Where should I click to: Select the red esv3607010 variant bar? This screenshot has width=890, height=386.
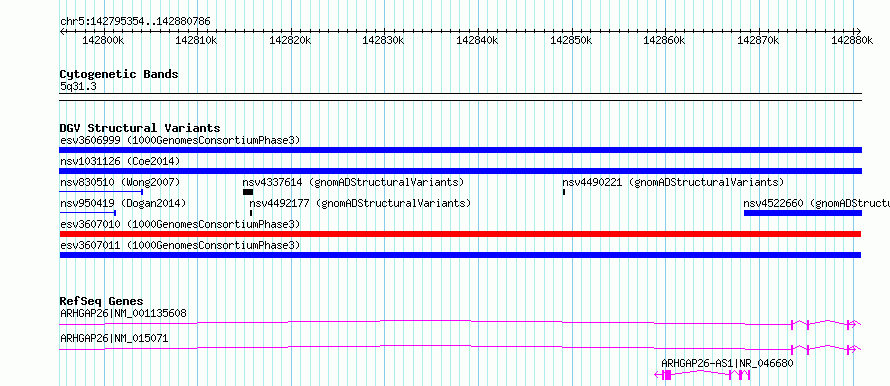[460, 234]
